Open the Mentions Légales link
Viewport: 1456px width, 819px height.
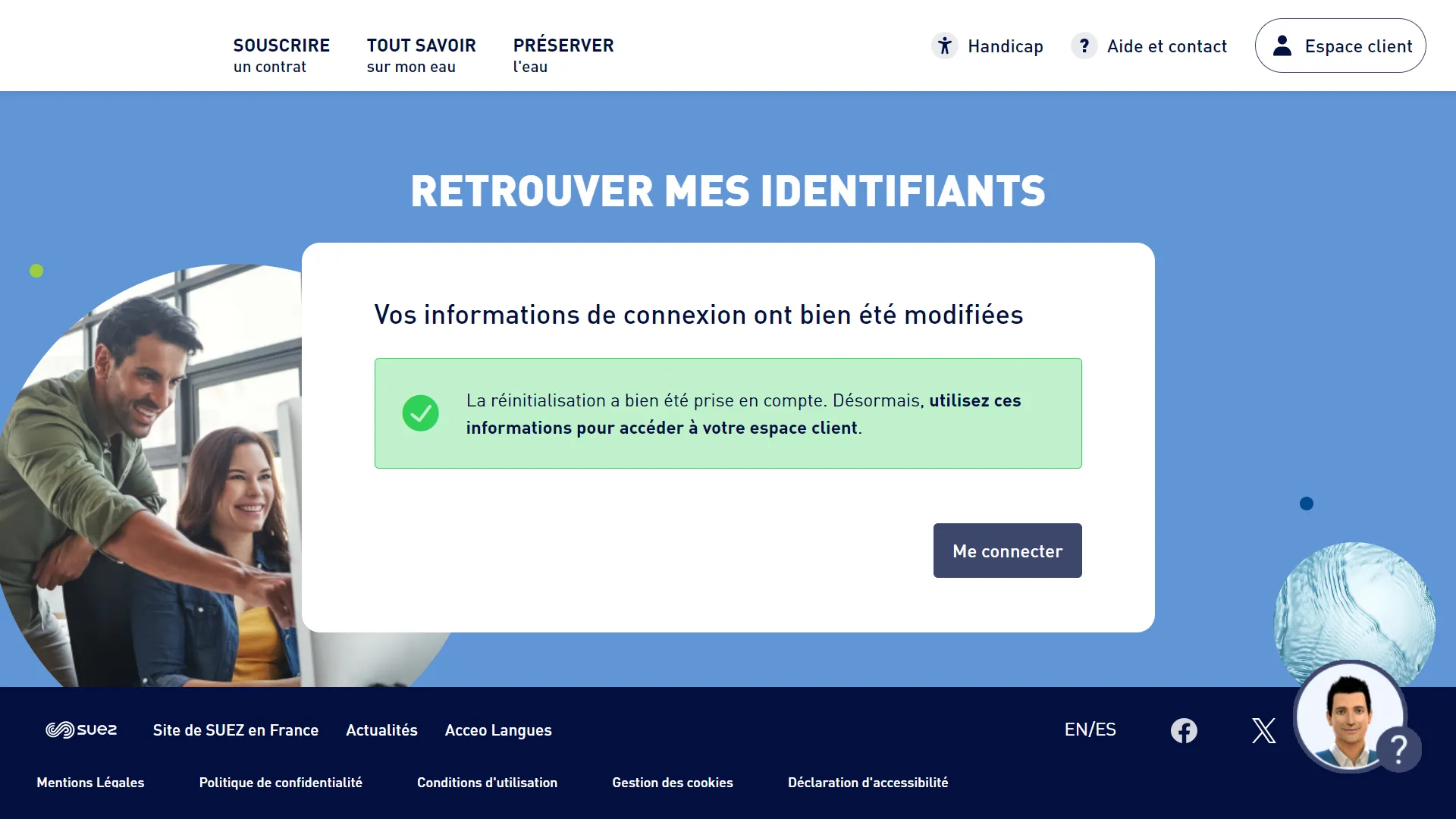pos(90,782)
